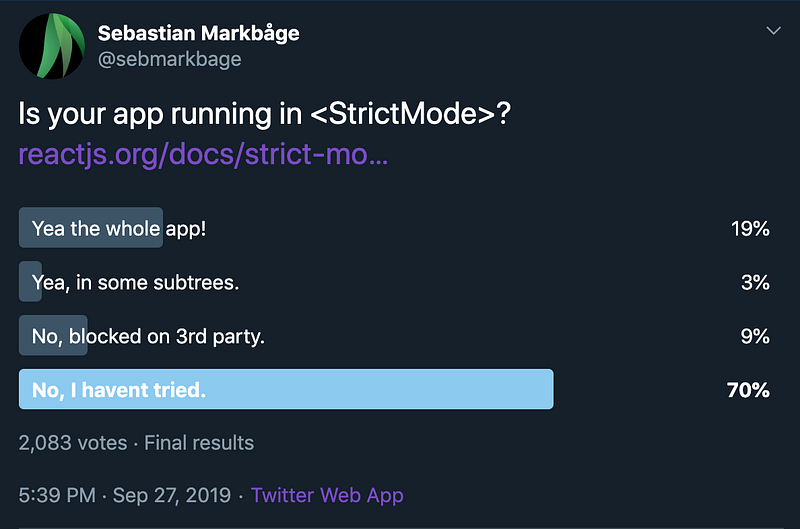Viewport: 800px width, 529px height.
Task: Open Sebastian Markbåge's profile avatar
Action: coord(52,46)
